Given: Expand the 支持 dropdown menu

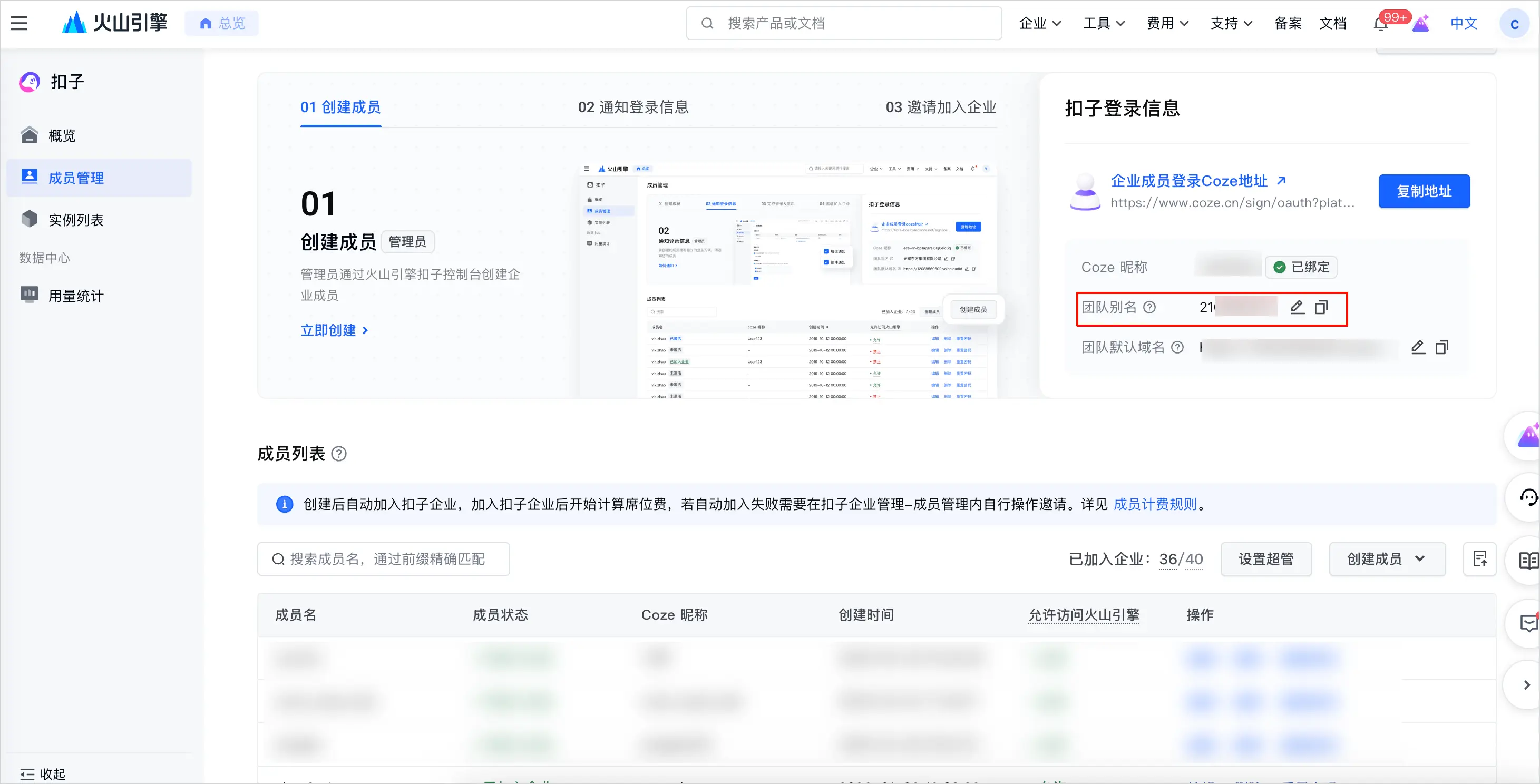Looking at the screenshot, I should 1232,23.
